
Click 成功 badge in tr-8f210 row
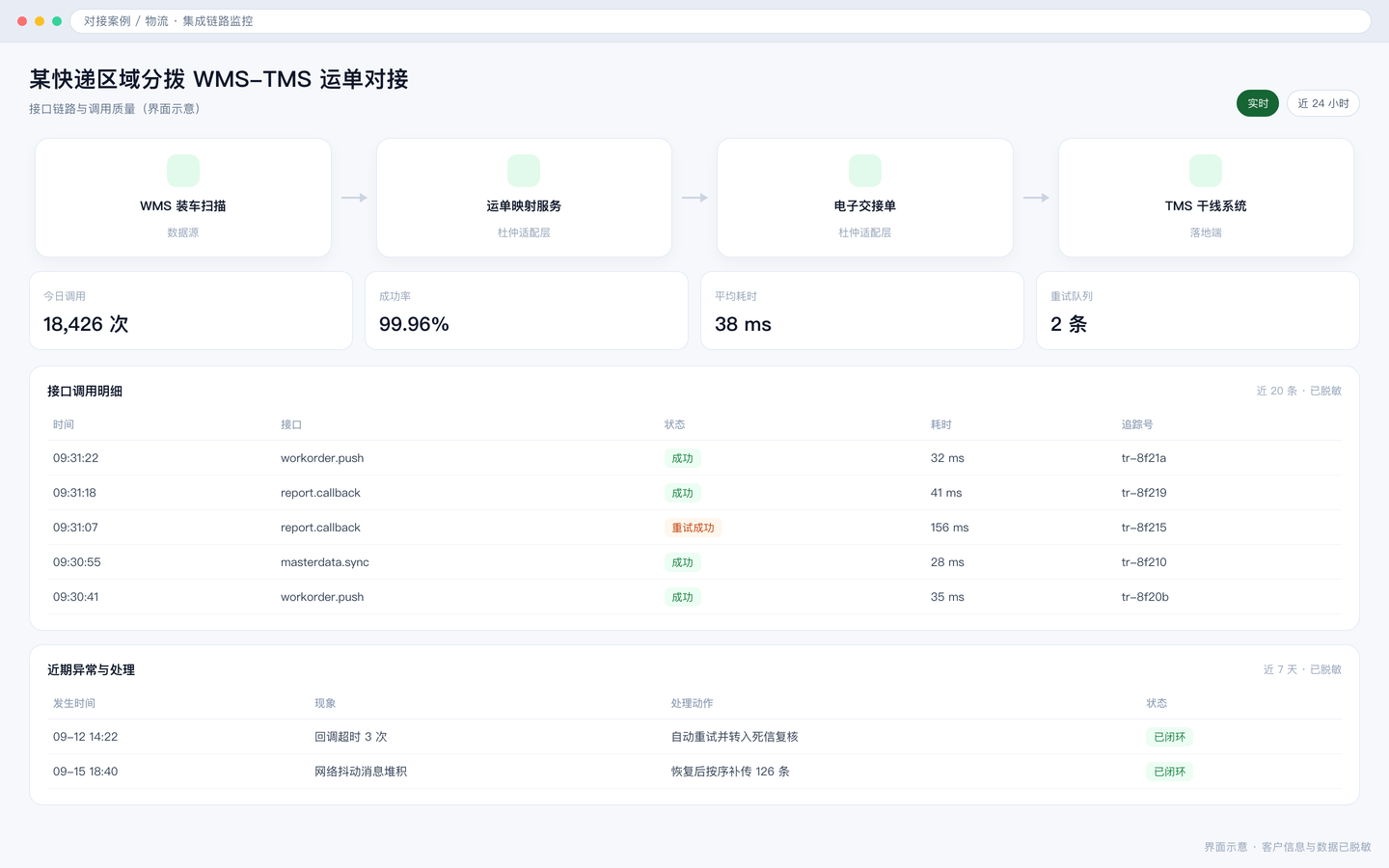(683, 562)
